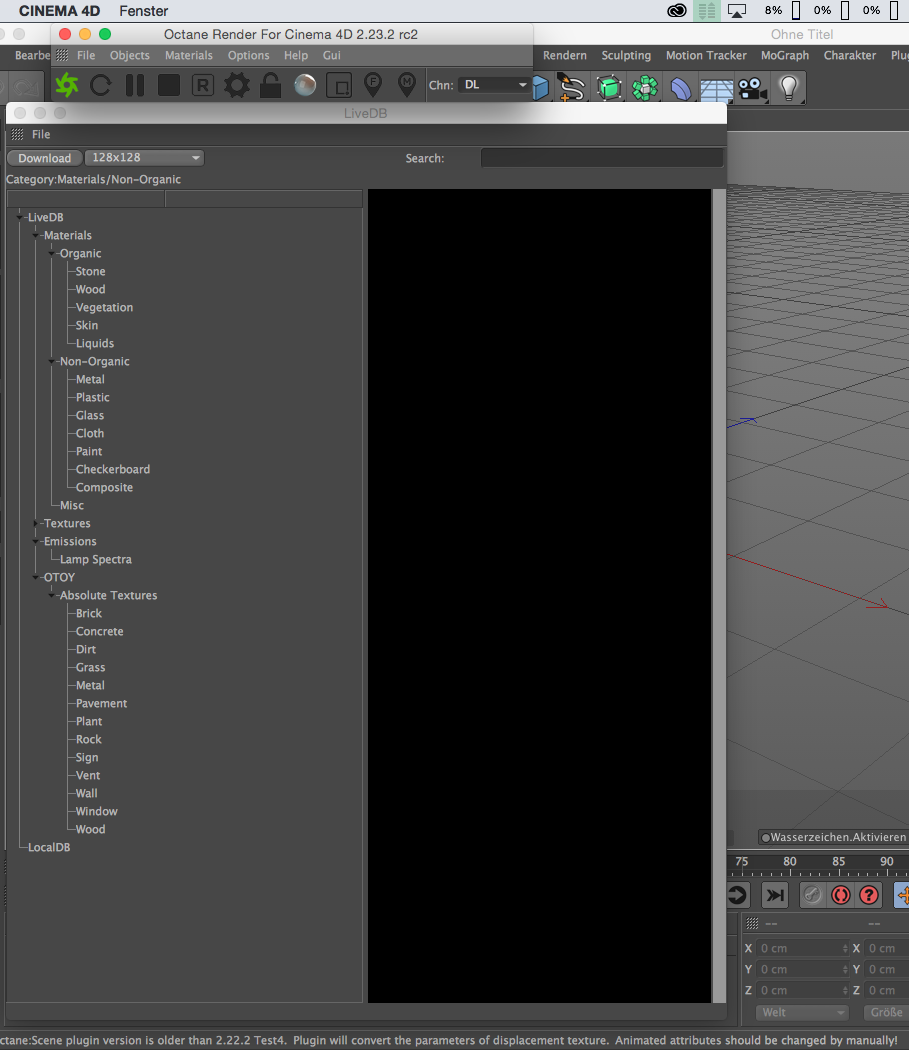This screenshot has width=909, height=1050.
Task: Select Checkerboard category
Action: (113, 469)
